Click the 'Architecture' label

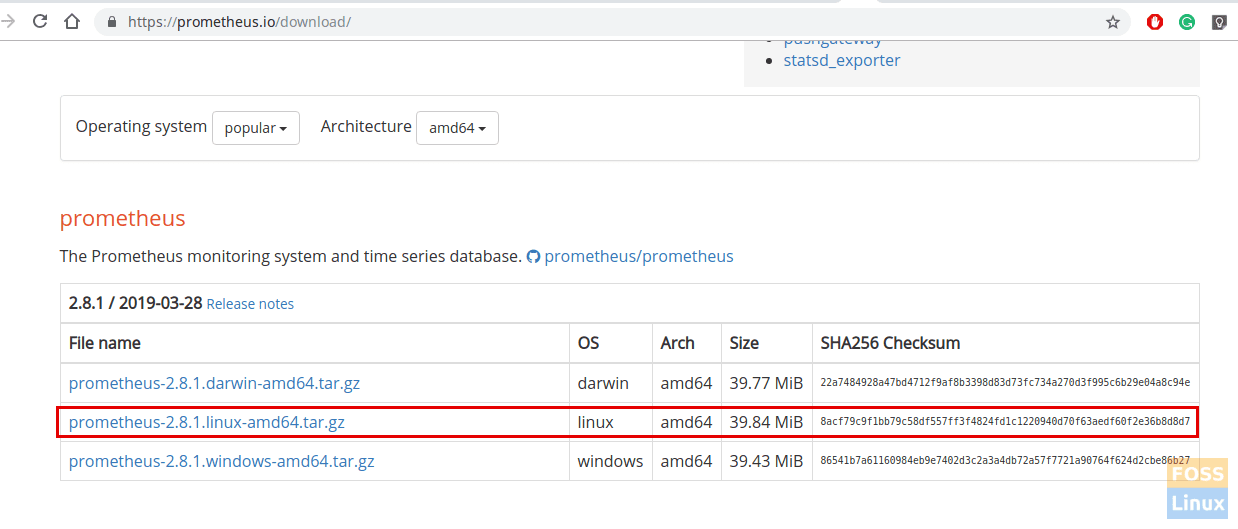pos(366,127)
